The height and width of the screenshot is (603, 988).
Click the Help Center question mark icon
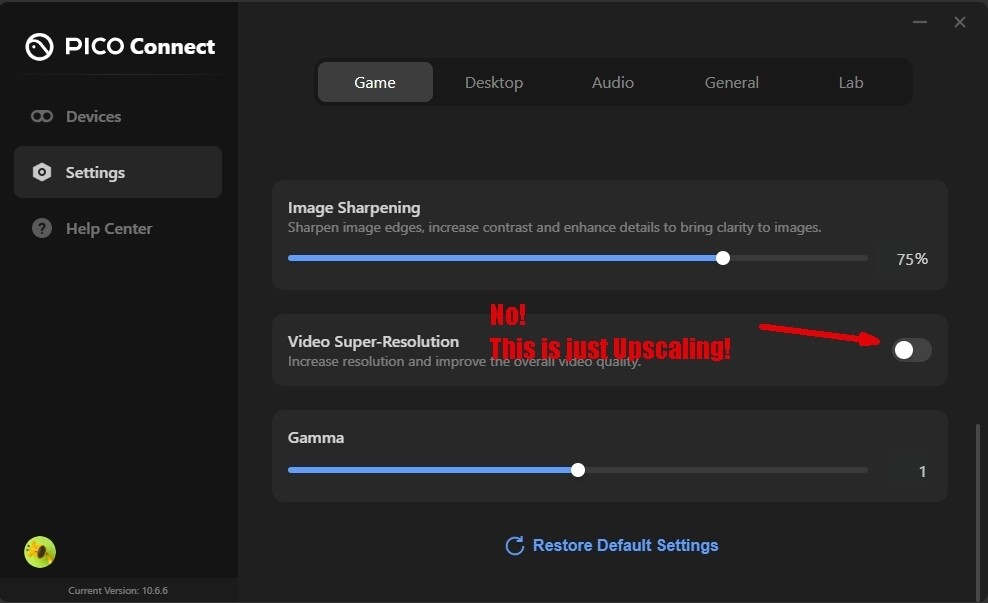[42, 228]
